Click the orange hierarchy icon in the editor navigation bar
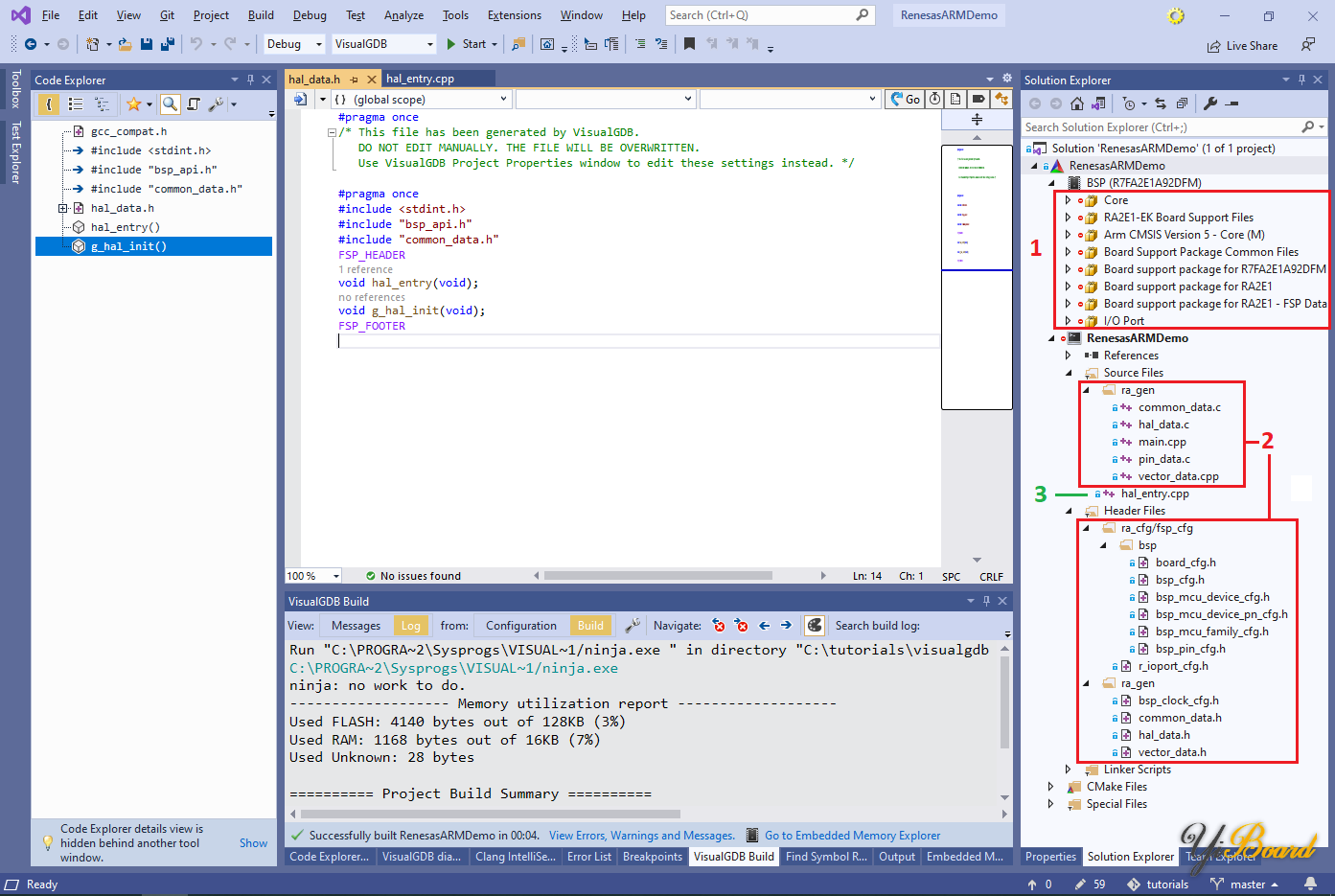This screenshot has height=896, width=1335. (x=1001, y=99)
